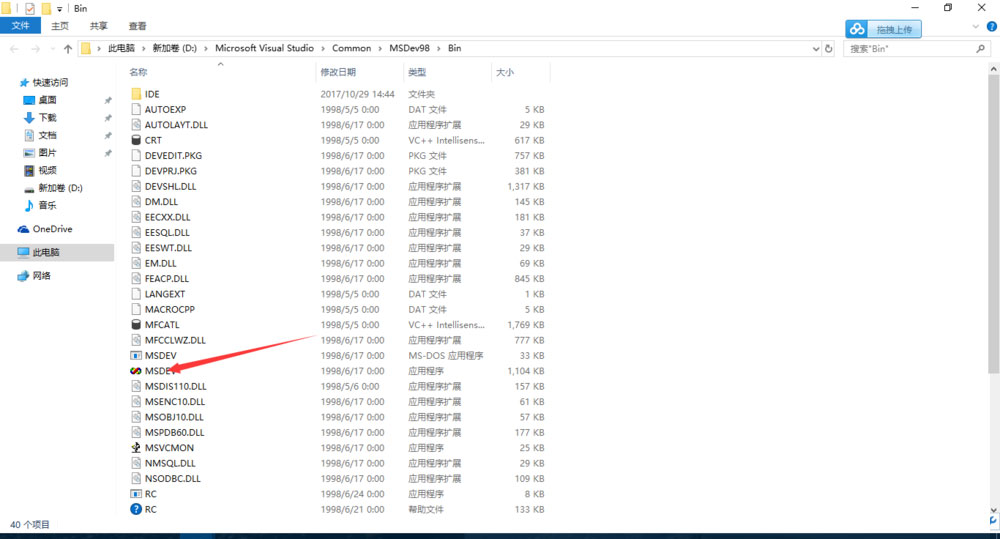
Task: Select the FEACP.DLL file name
Action: tap(166, 279)
